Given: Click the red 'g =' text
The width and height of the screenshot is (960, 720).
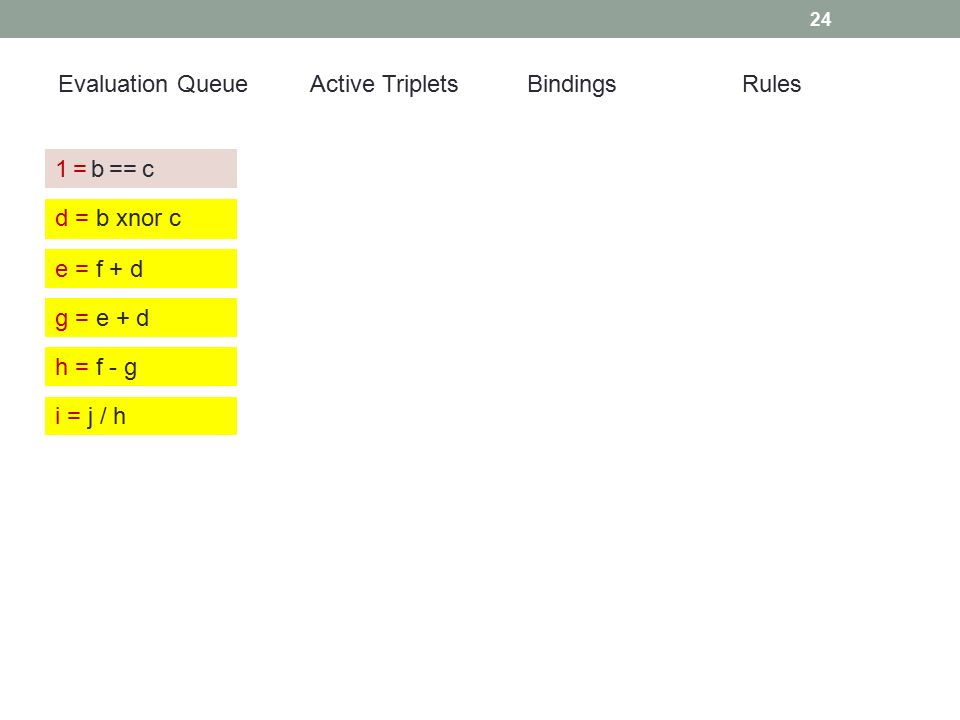Looking at the screenshot, I should click(x=72, y=319).
